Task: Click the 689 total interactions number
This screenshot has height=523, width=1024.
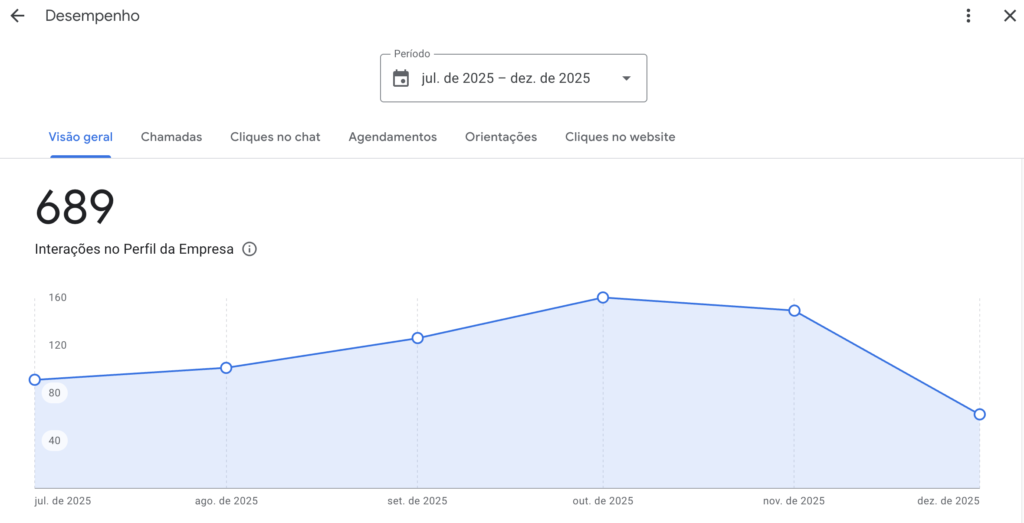Action: point(75,208)
